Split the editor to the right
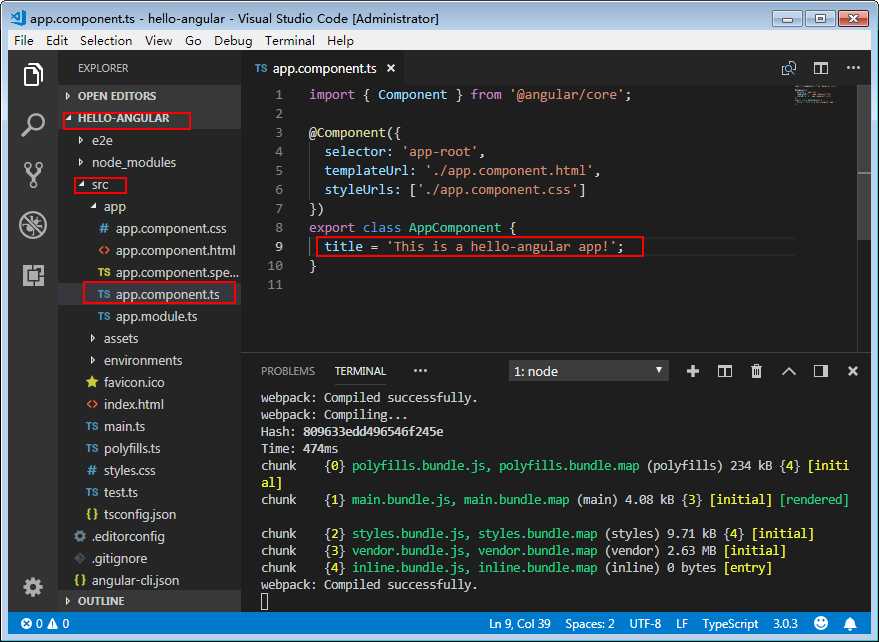 pos(821,68)
